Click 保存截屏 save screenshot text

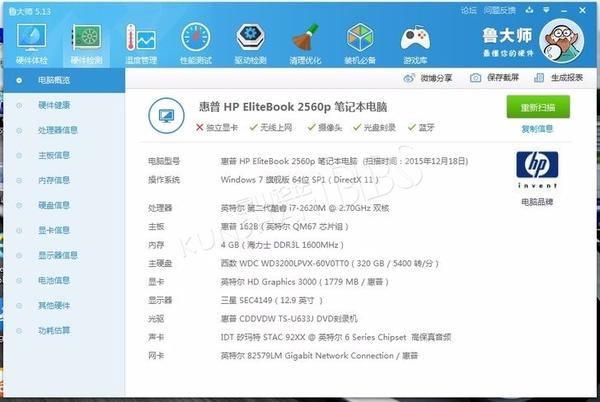[x=502, y=78]
